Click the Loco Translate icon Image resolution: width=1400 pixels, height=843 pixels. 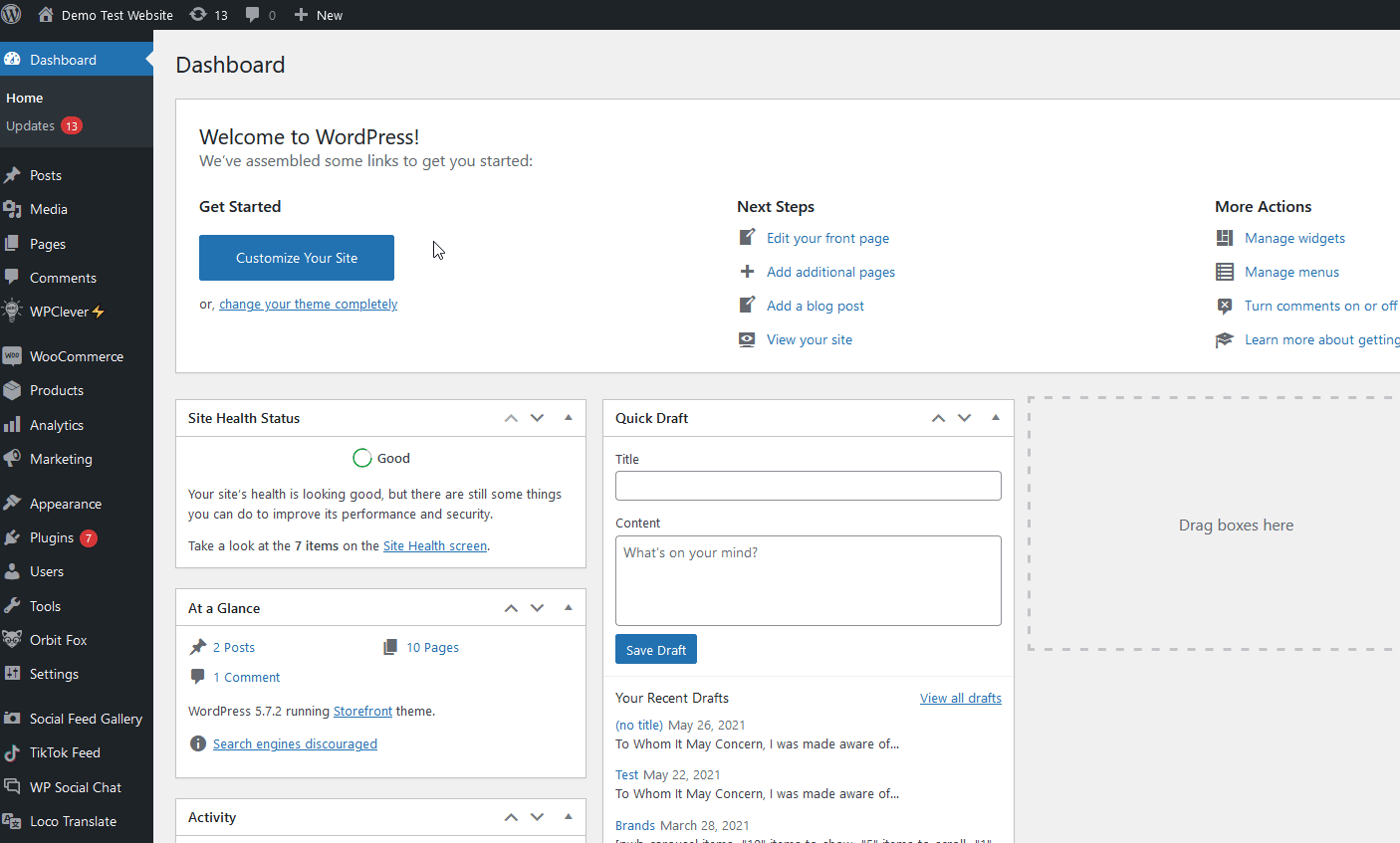pos(12,821)
